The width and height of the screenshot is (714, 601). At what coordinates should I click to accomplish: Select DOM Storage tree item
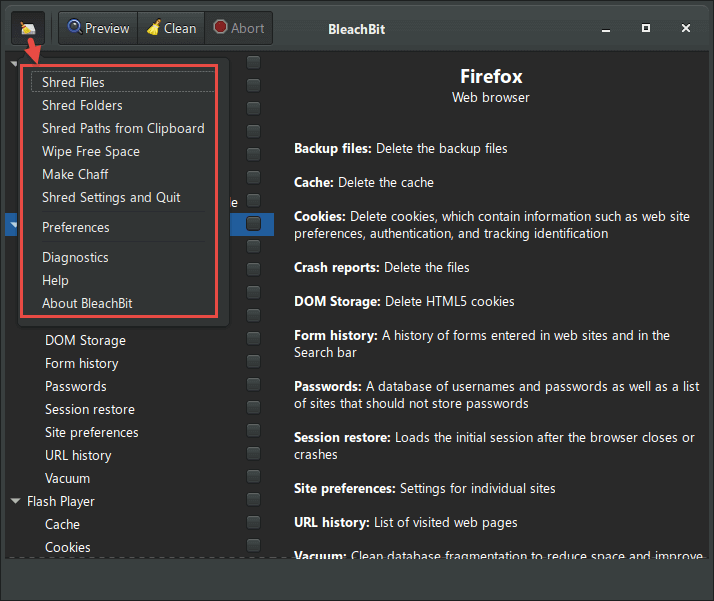tap(85, 341)
